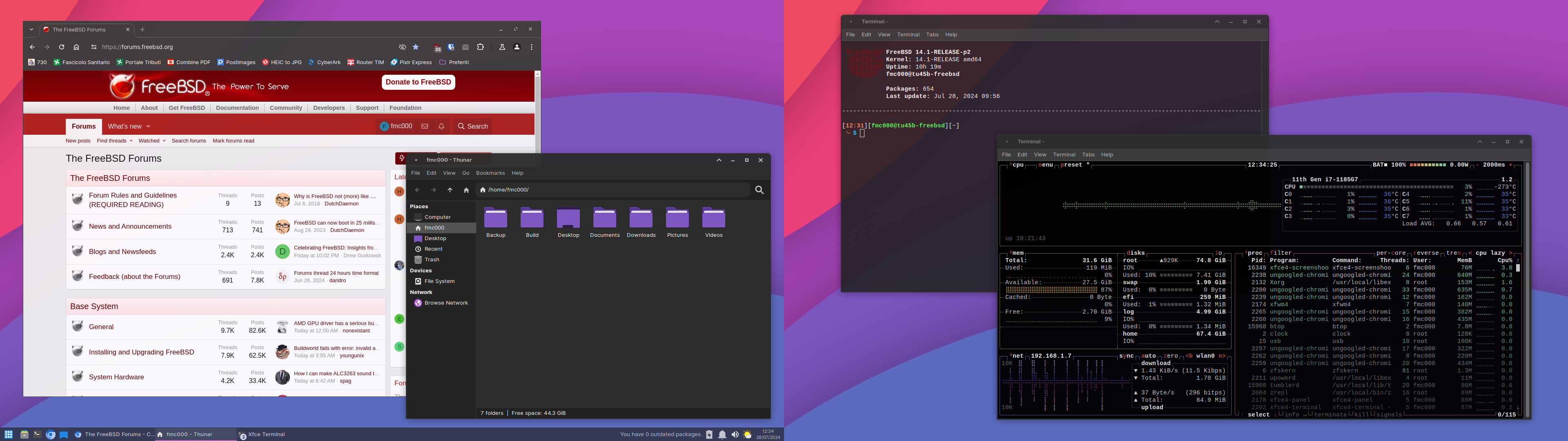Open the forum inbox envelope icon
Screen dimensions: 1568x441
pyautogui.click(x=425, y=126)
